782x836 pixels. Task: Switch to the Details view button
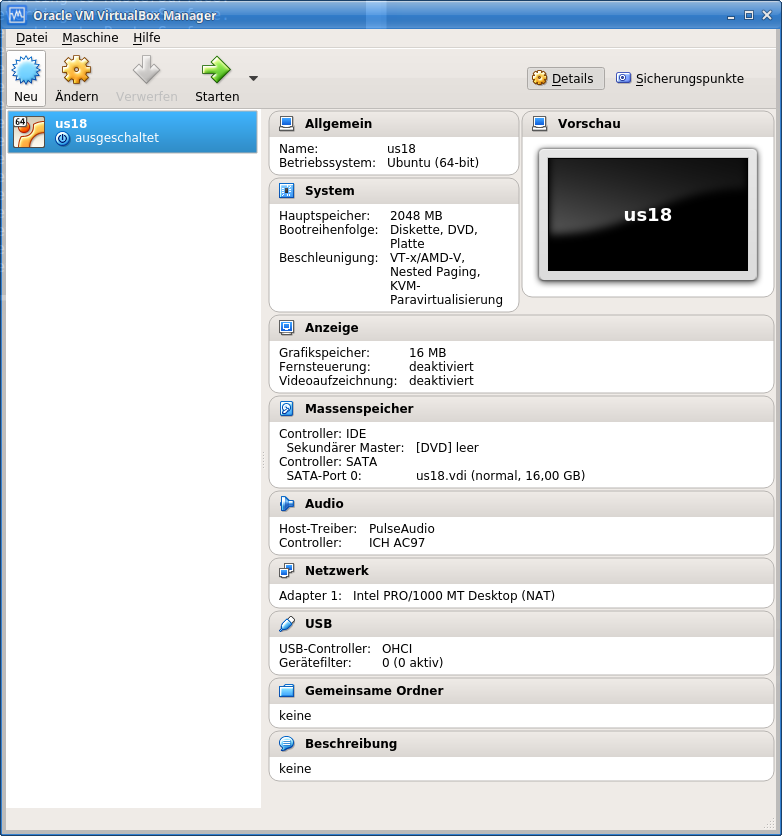(566, 78)
